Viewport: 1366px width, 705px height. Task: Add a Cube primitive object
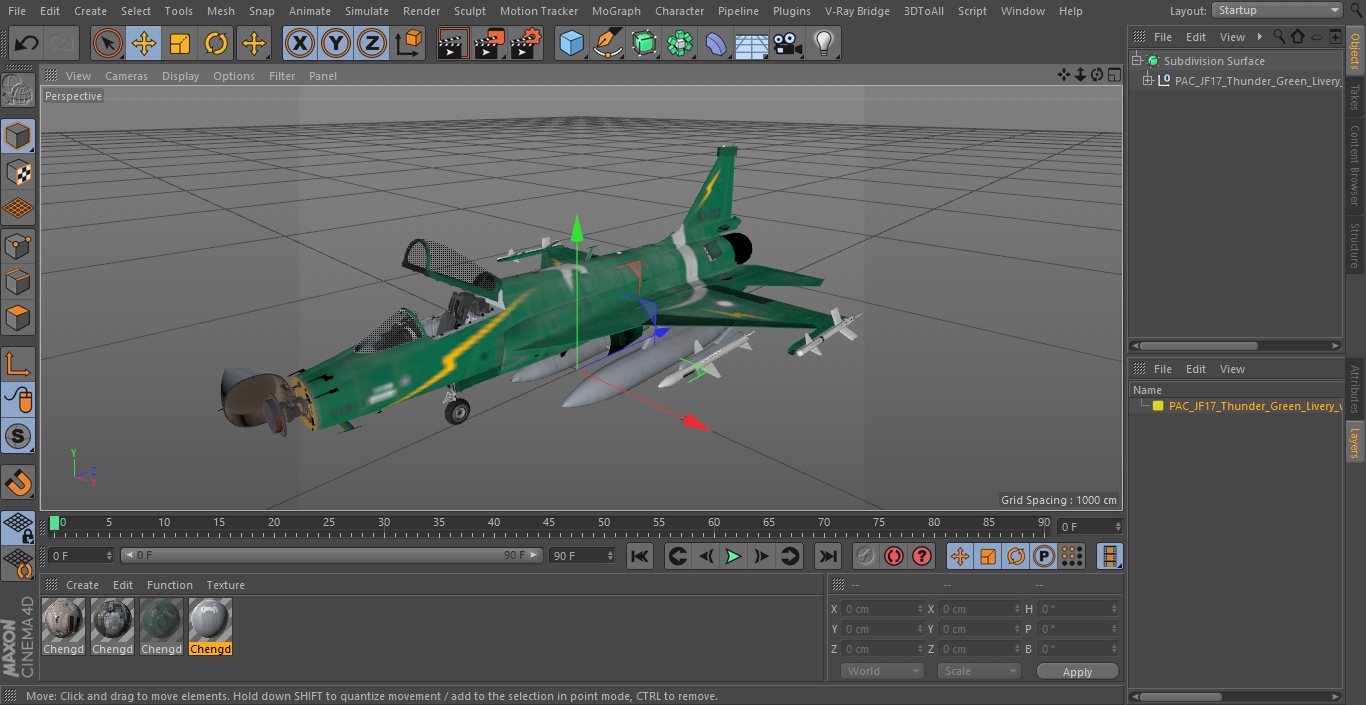pos(571,43)
